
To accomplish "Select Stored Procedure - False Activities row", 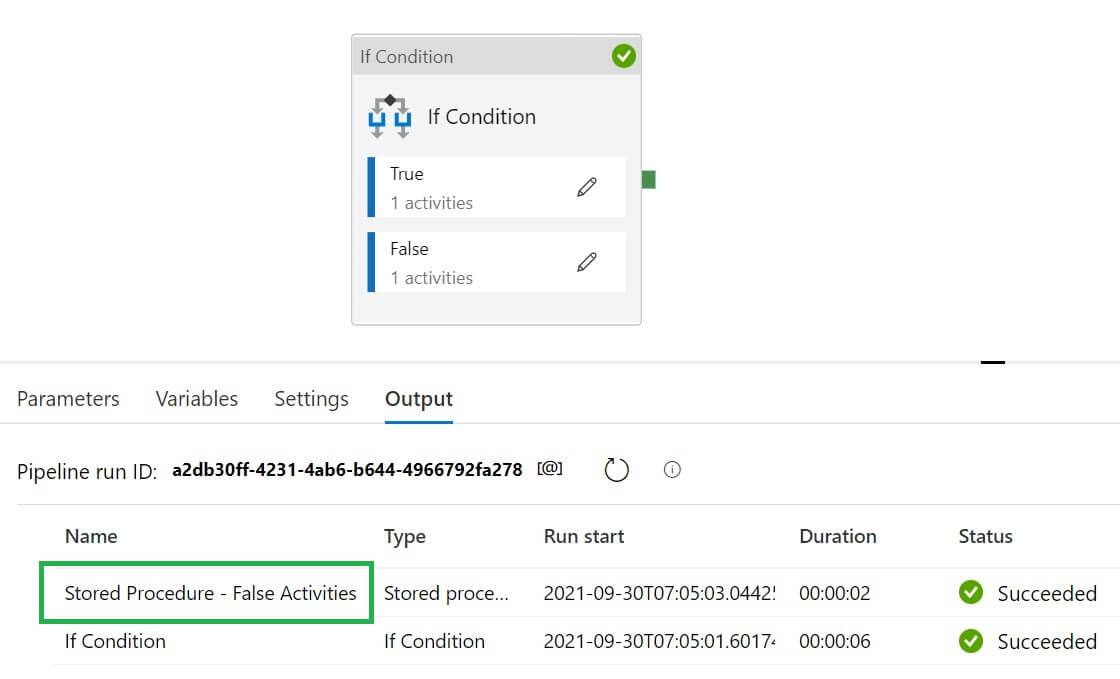I will click(210, 593).
